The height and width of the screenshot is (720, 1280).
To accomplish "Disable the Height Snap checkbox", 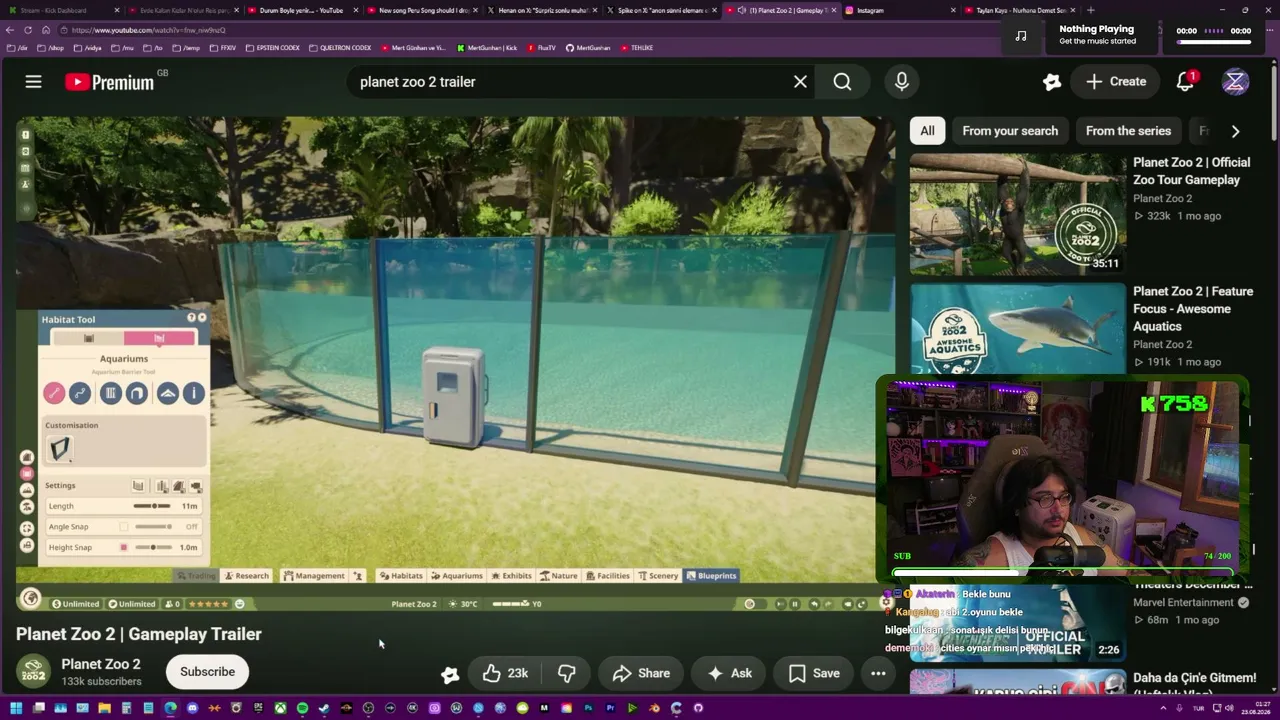I will [124, 548].
